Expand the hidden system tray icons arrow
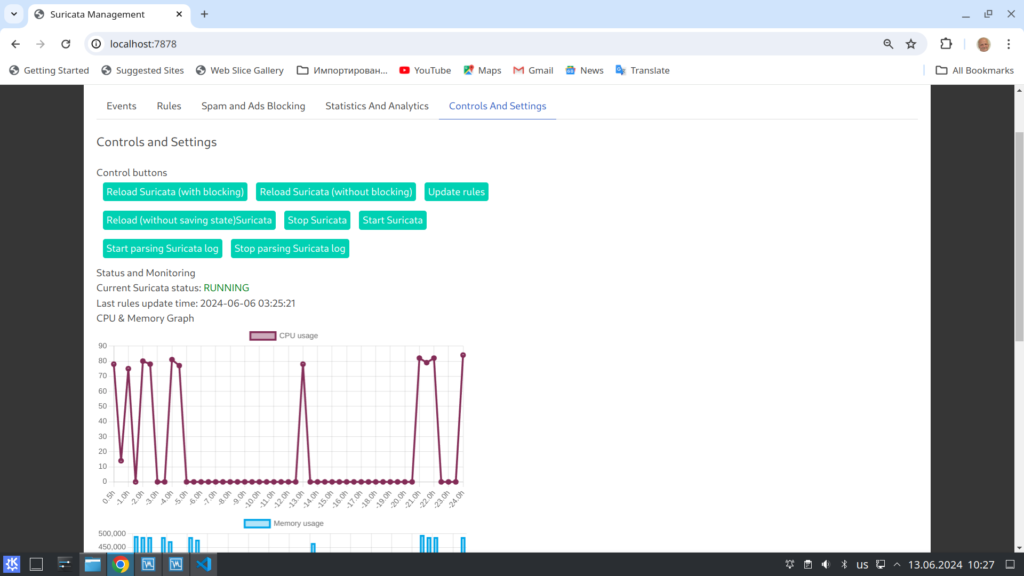Image resolution: width=1024 pixels, height=576 pixels. point(897,564)
